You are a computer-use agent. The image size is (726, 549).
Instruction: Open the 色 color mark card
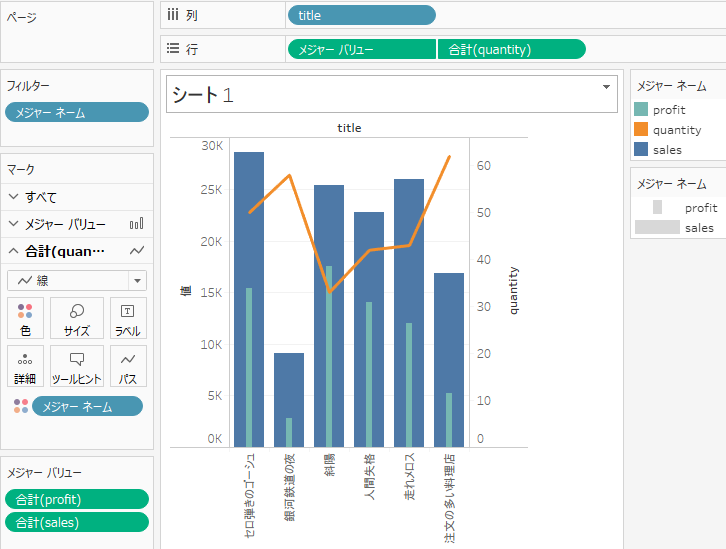(25, 318)
